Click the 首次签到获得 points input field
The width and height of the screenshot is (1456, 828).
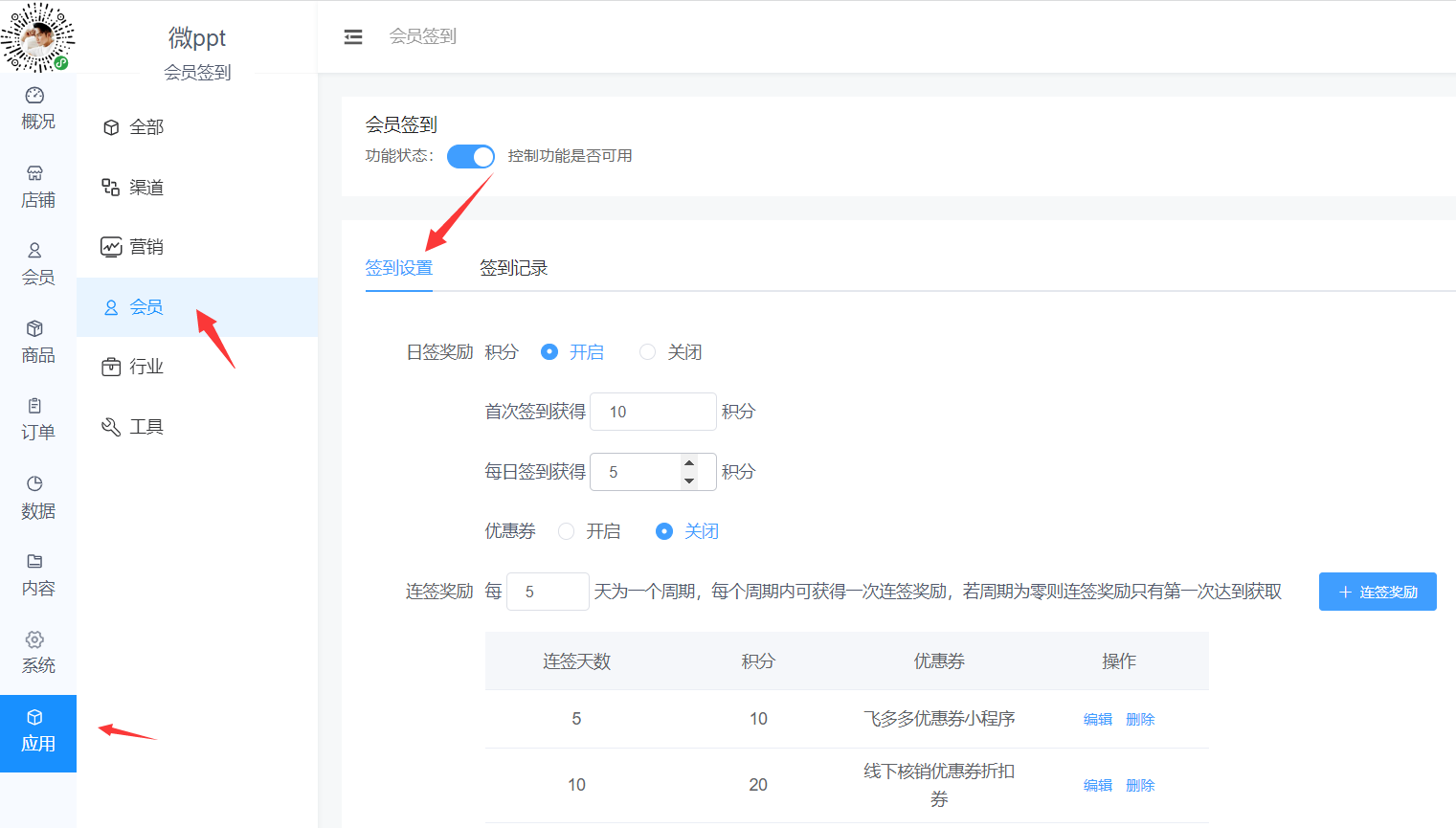tap(653, 412)
